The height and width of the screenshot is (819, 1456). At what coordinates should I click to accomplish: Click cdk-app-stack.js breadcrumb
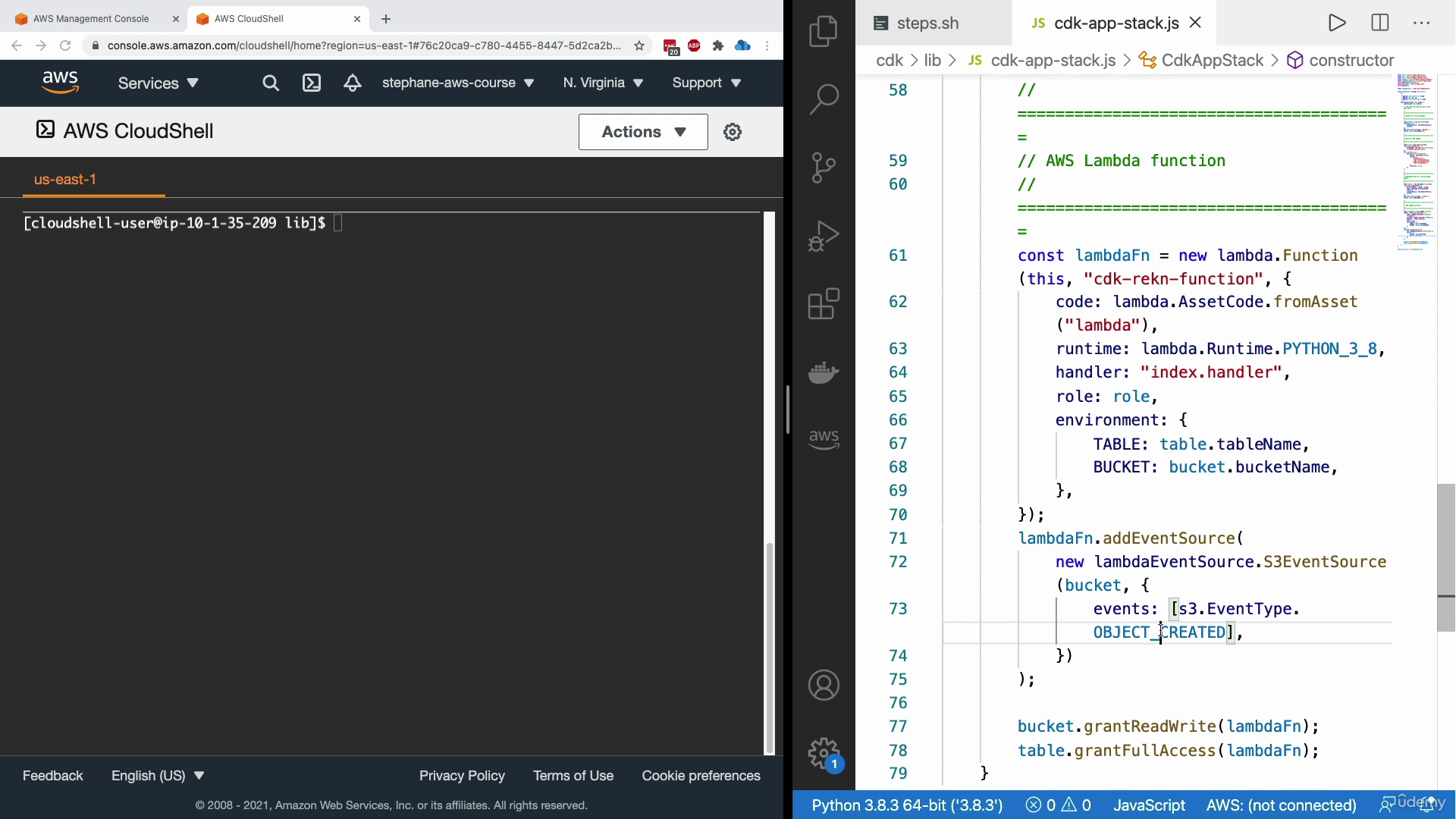(x=1053, y=61)
